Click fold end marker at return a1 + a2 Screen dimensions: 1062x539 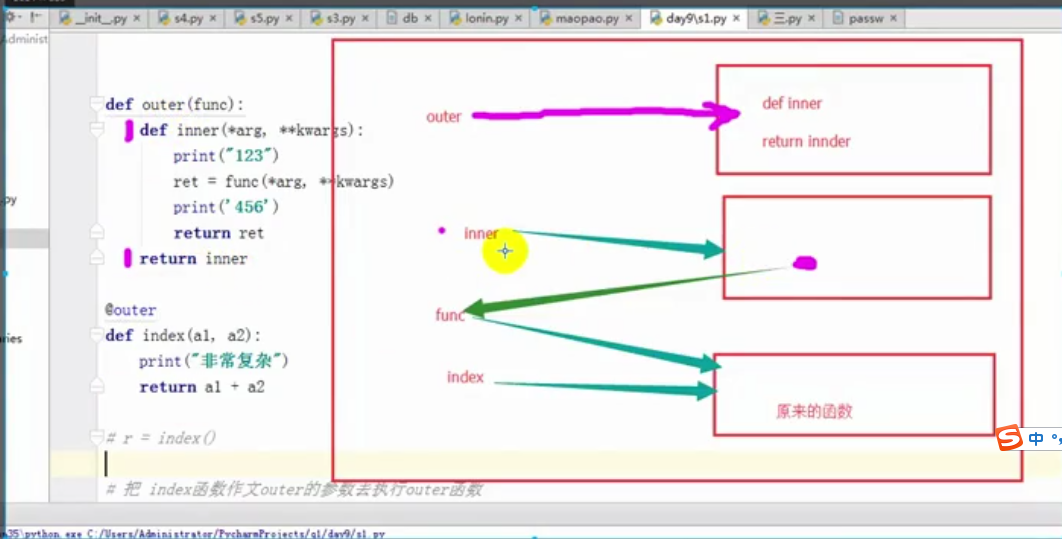96,386
